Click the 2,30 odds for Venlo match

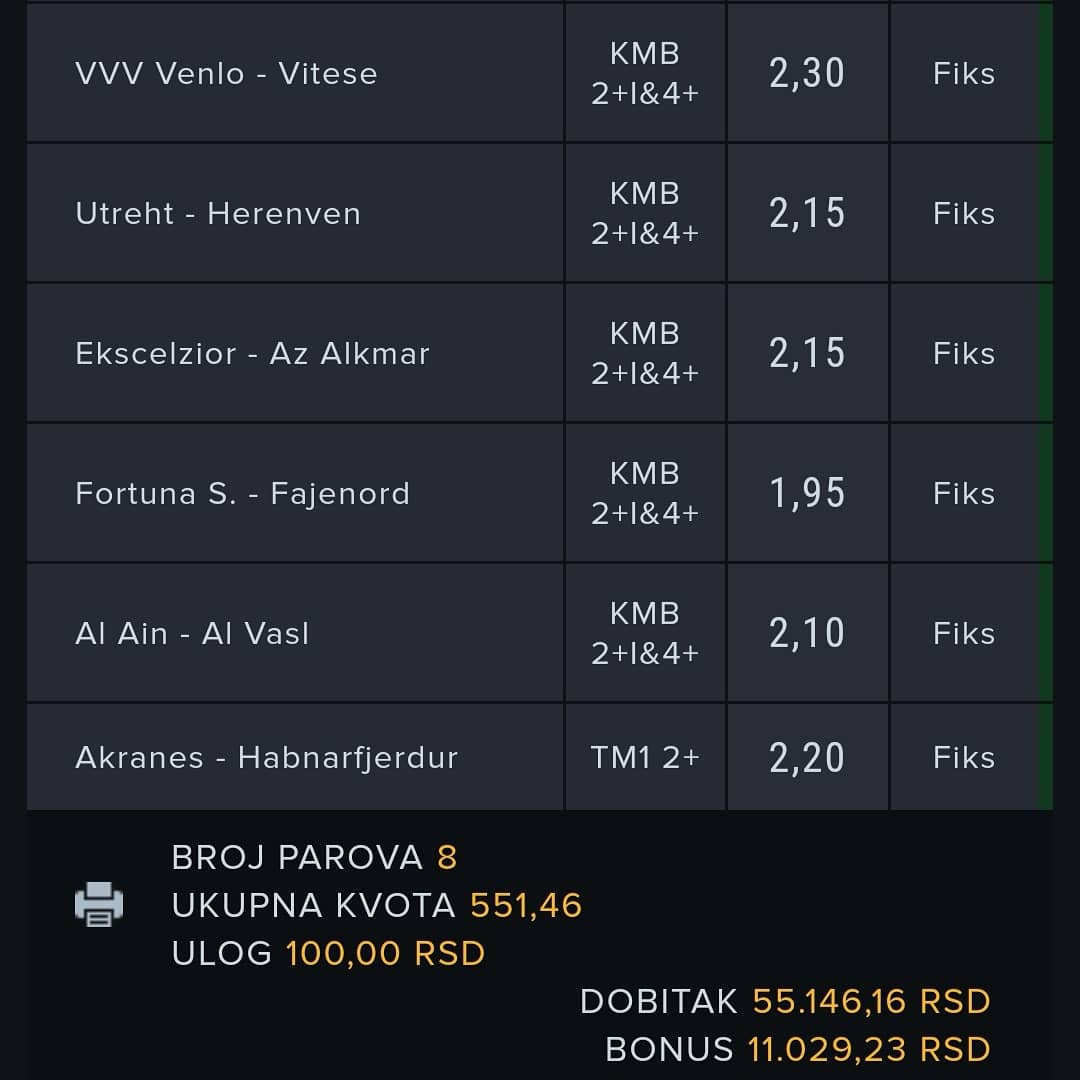pyautogui.click(x=807, y=73)
